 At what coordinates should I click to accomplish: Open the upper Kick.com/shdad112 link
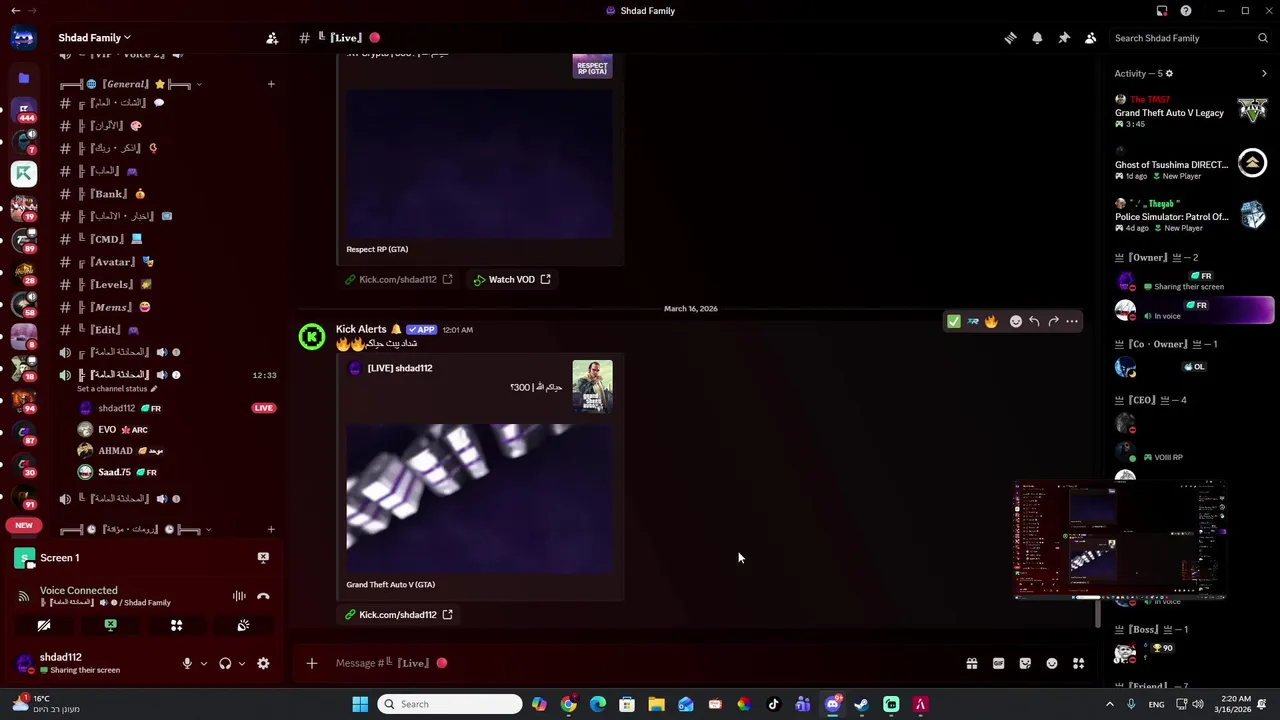[x=398, y=280]
